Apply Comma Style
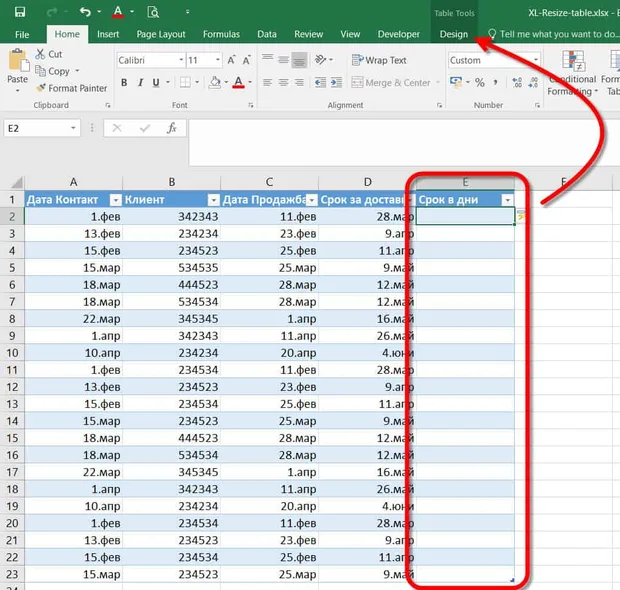The height and width of the screenshot is (590, 620). coord(495,83)
